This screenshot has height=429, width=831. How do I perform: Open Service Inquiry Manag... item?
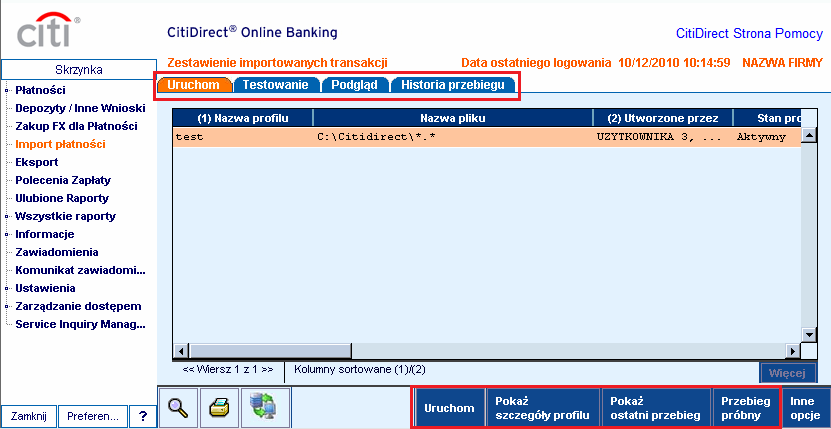80,325
